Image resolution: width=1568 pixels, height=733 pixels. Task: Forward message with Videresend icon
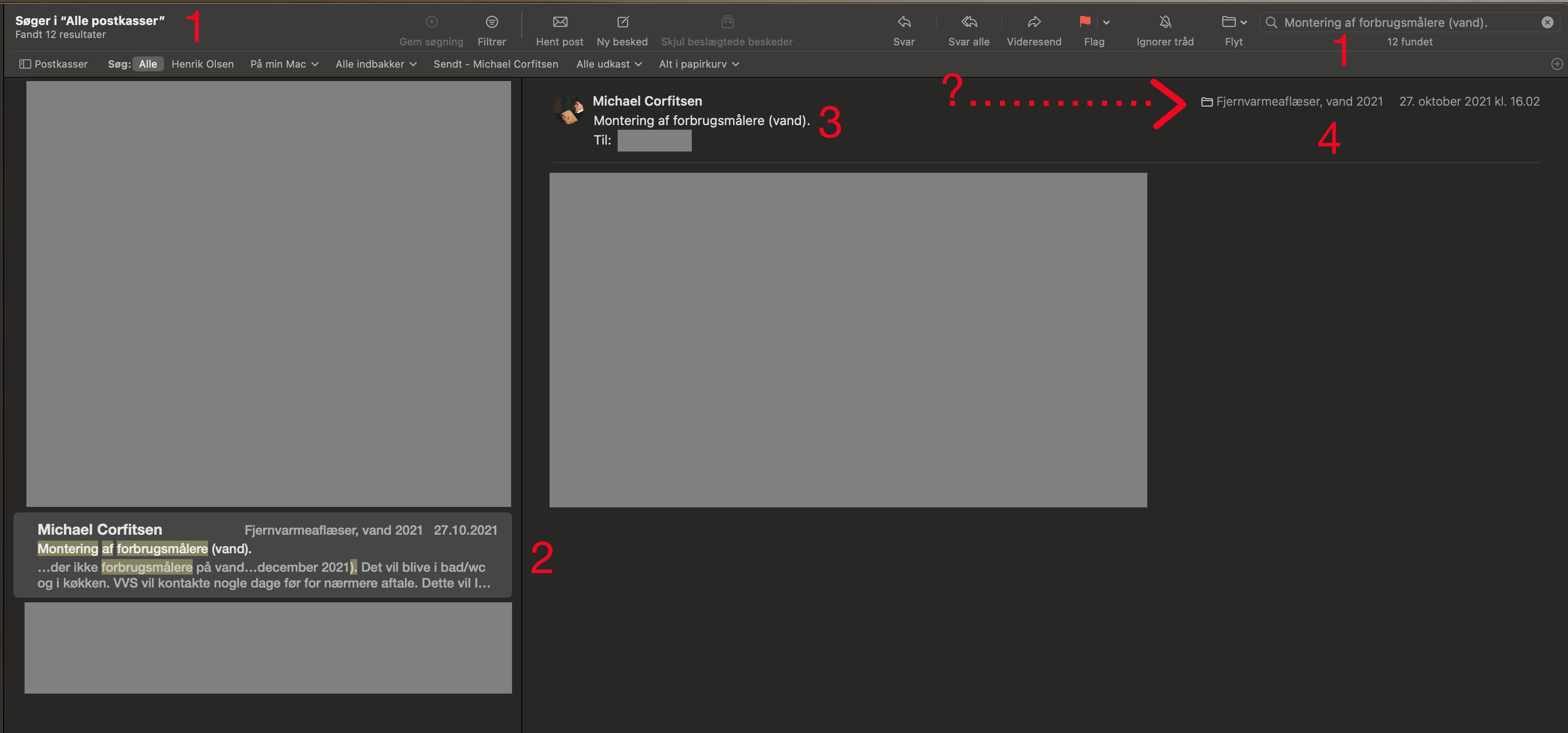click(x=1034, y=23)
